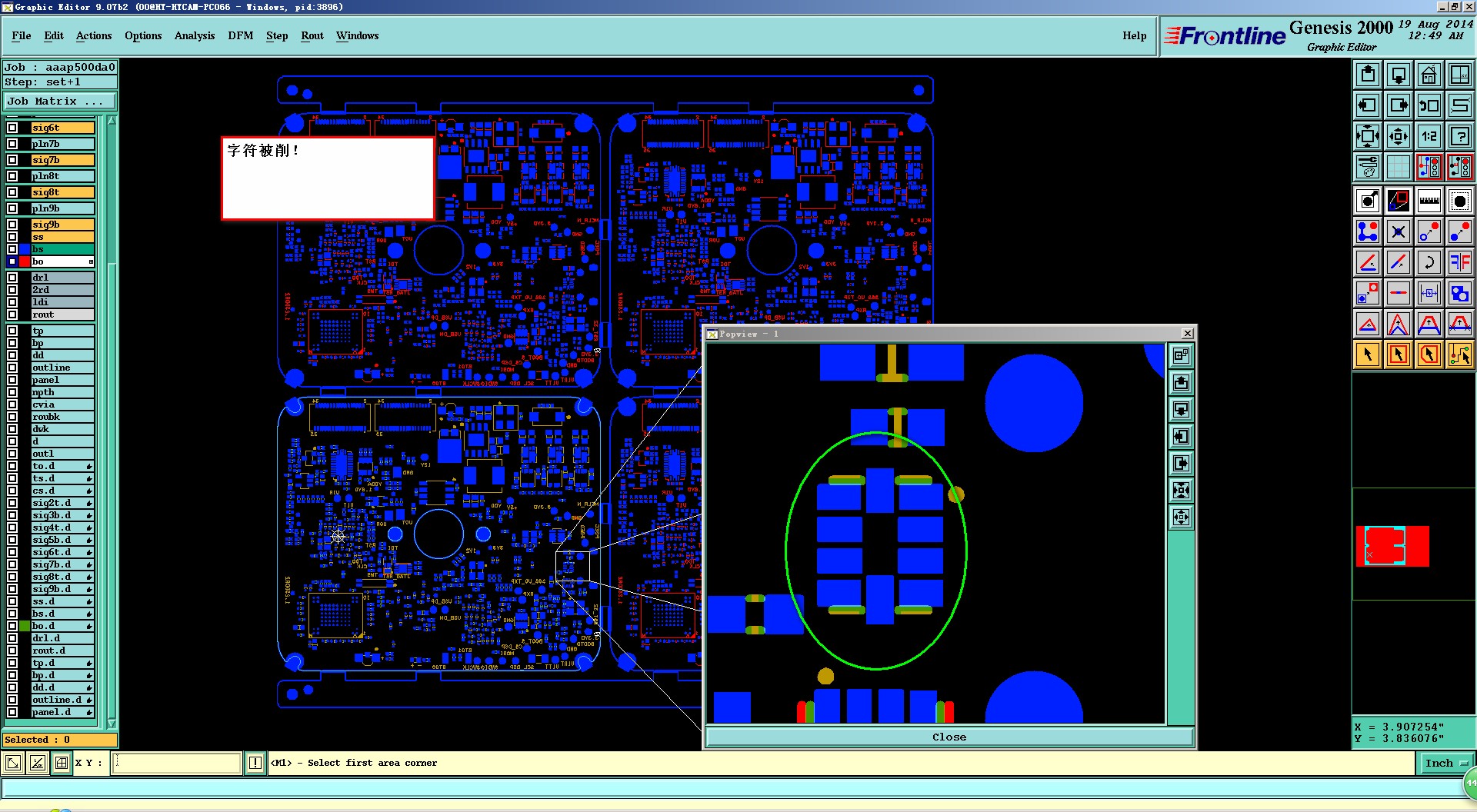The image size is (1477, 812).
Task: Toggle the bo.d layer checkbox
Action: point(12,626)
